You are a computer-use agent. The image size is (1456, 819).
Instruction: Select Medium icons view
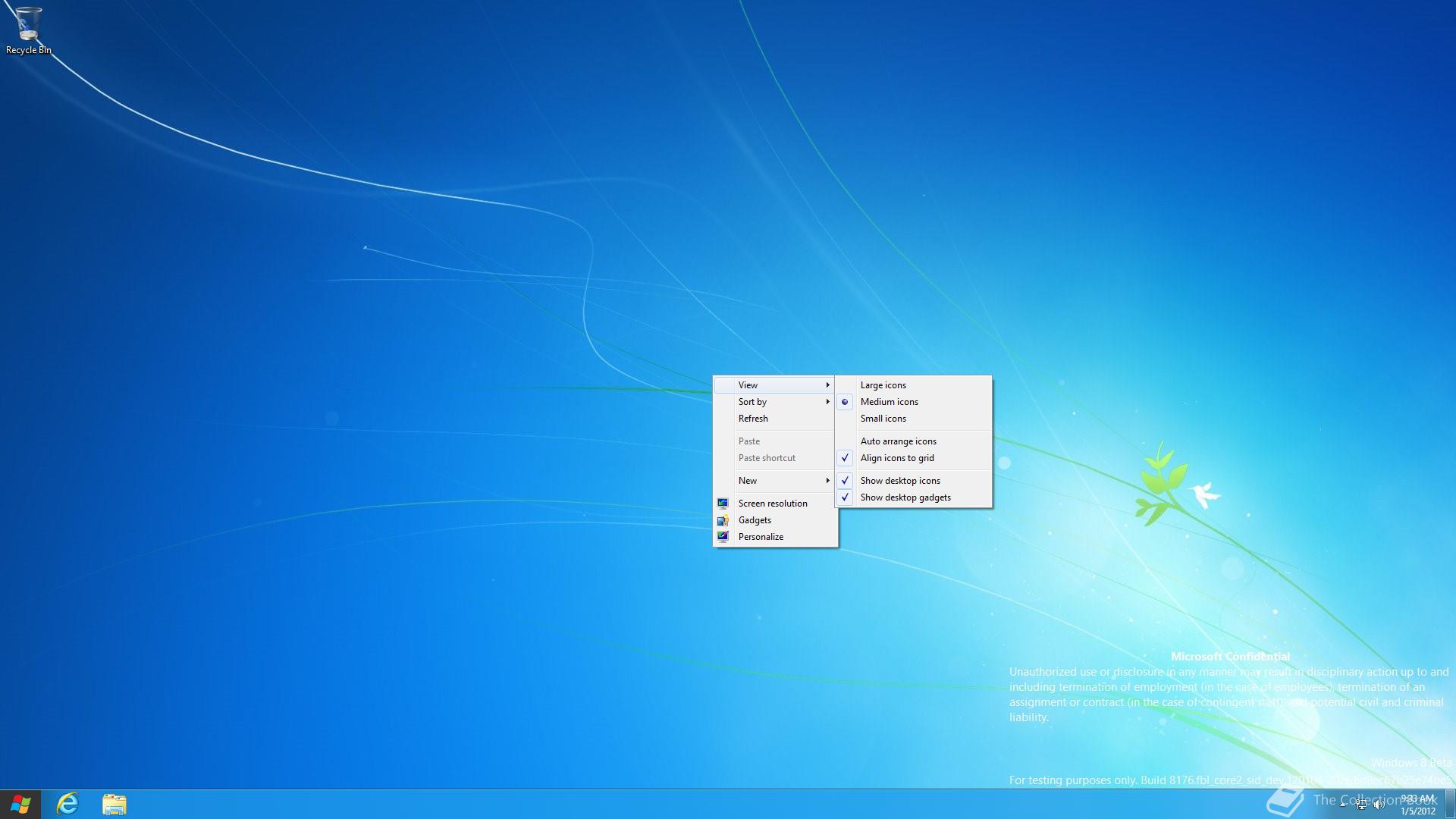pos(914,402)
